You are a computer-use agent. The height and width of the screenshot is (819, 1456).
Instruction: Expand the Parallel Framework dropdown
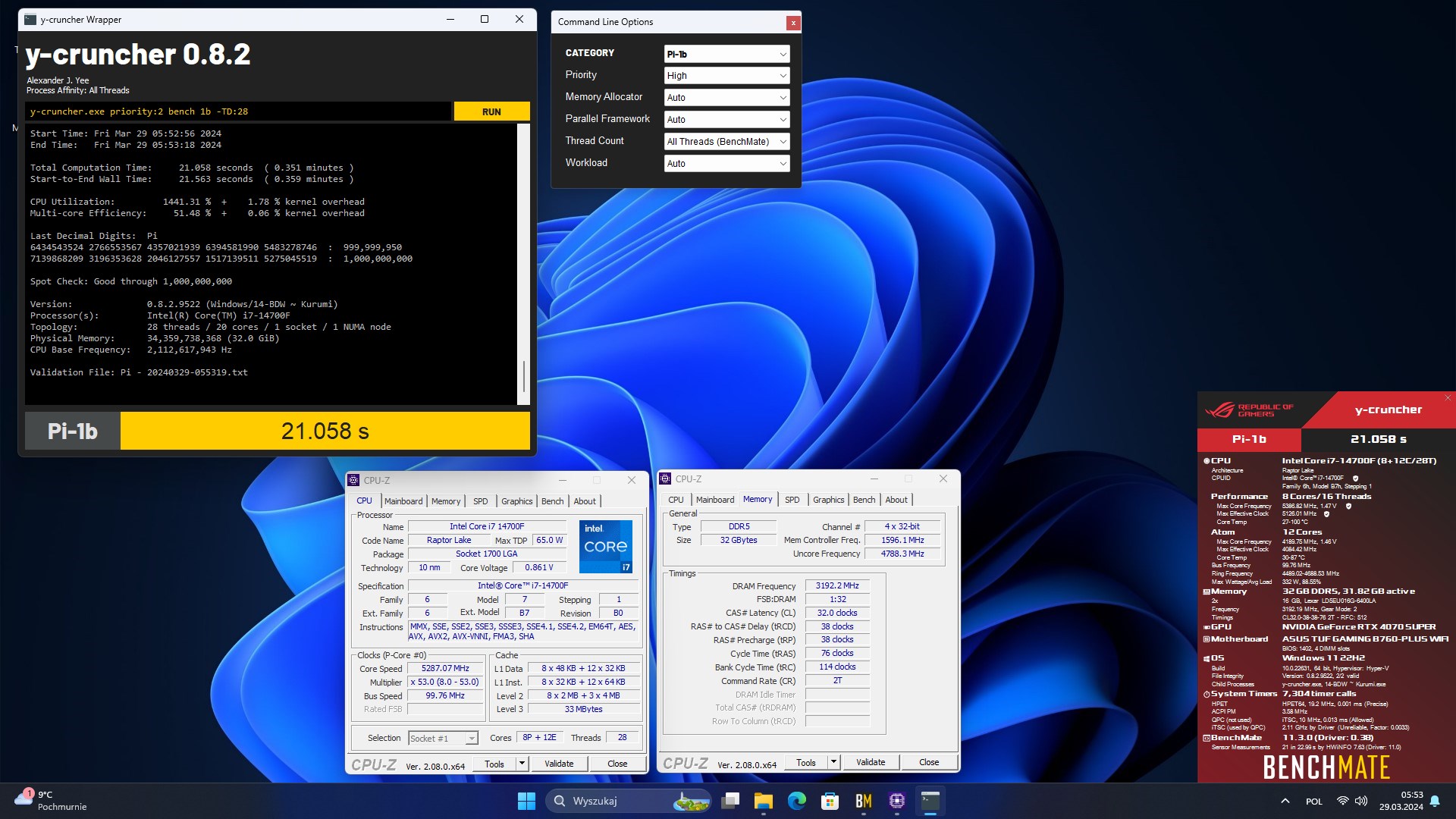[726, 120]
